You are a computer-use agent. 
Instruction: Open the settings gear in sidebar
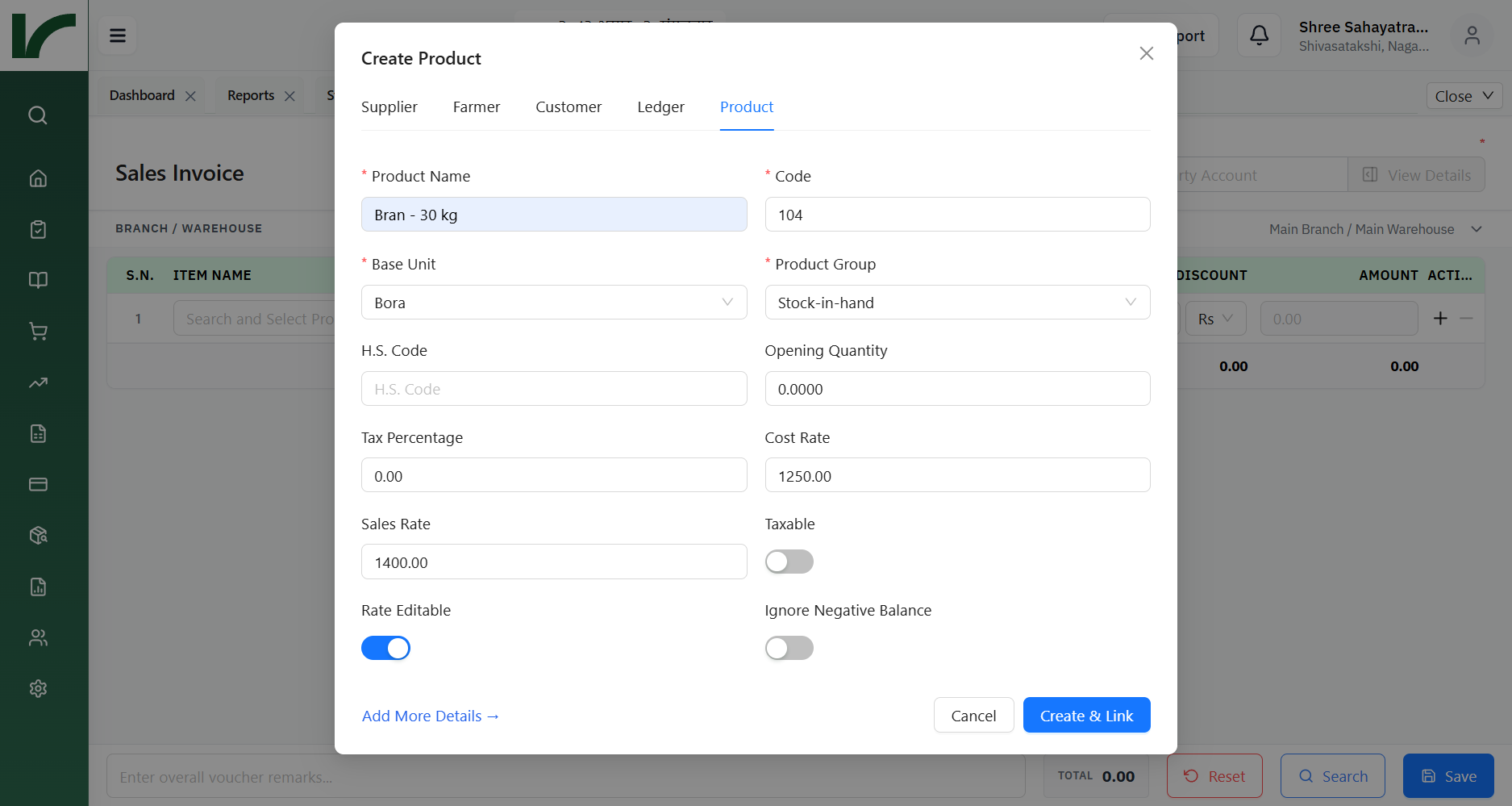click(38, 688)
